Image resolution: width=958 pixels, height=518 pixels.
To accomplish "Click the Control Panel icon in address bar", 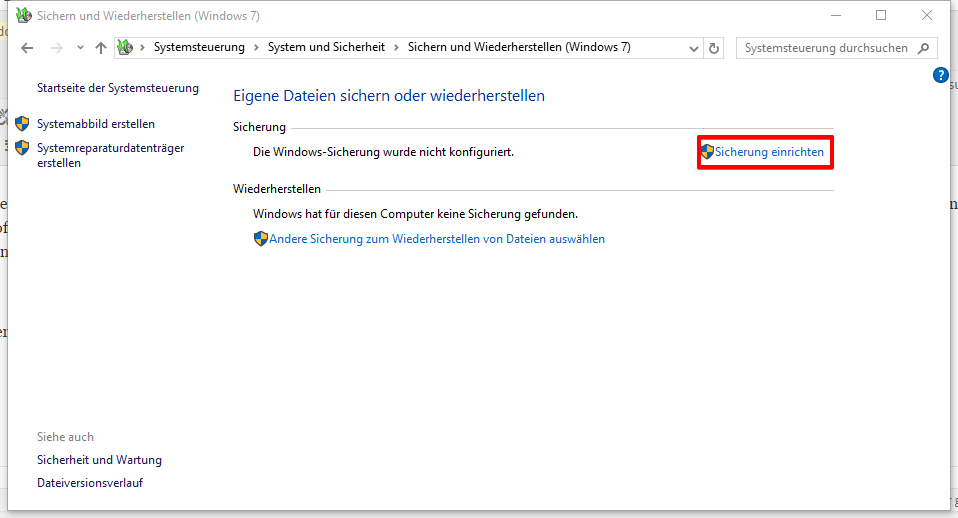I will [125, 47].
